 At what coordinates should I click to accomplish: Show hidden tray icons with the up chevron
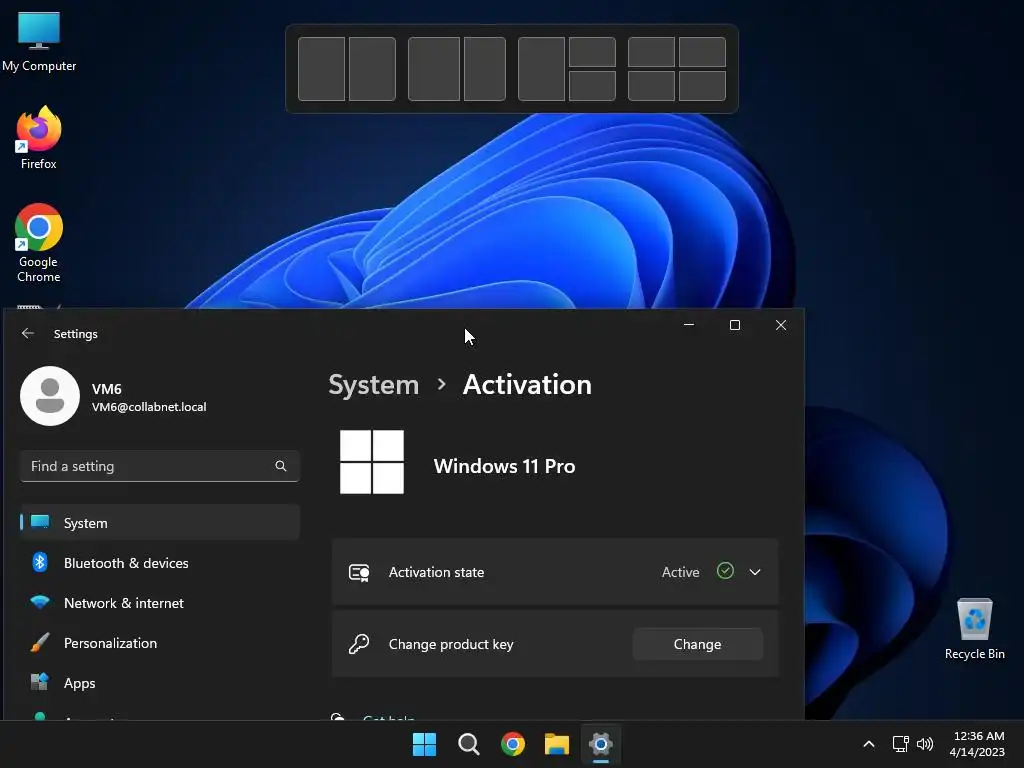pyautogui.click(x=869, y=744)
